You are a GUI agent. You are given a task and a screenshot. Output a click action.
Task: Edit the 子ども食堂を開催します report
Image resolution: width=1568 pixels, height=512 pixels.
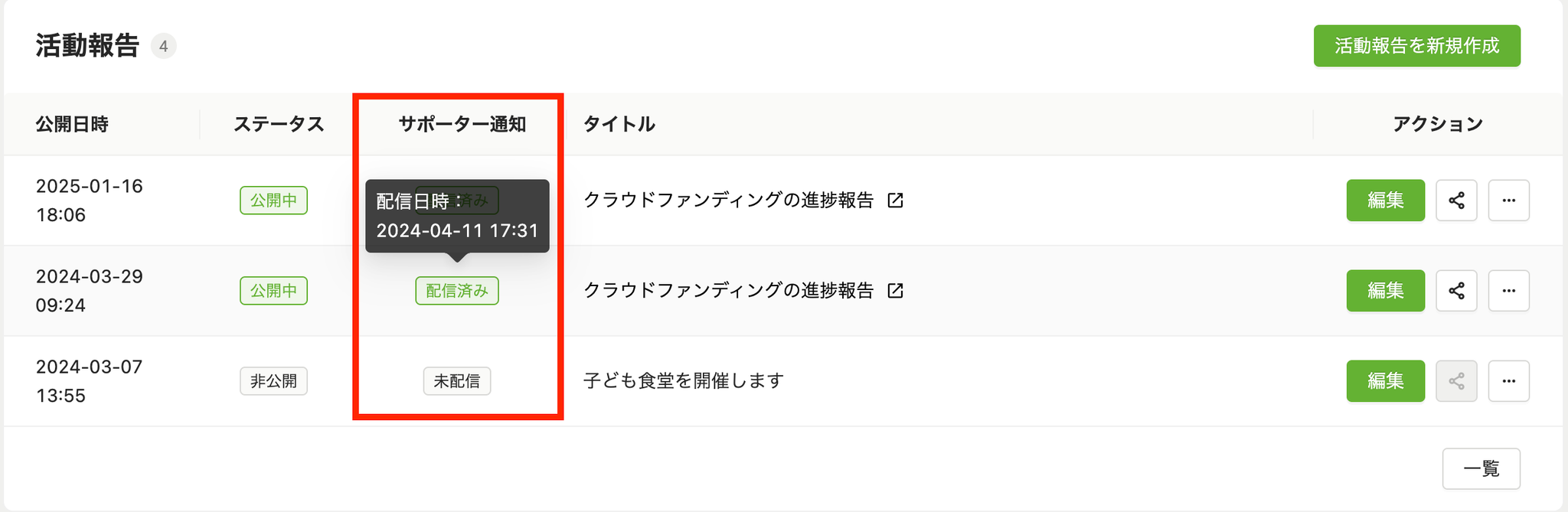tap(1385, 381)
